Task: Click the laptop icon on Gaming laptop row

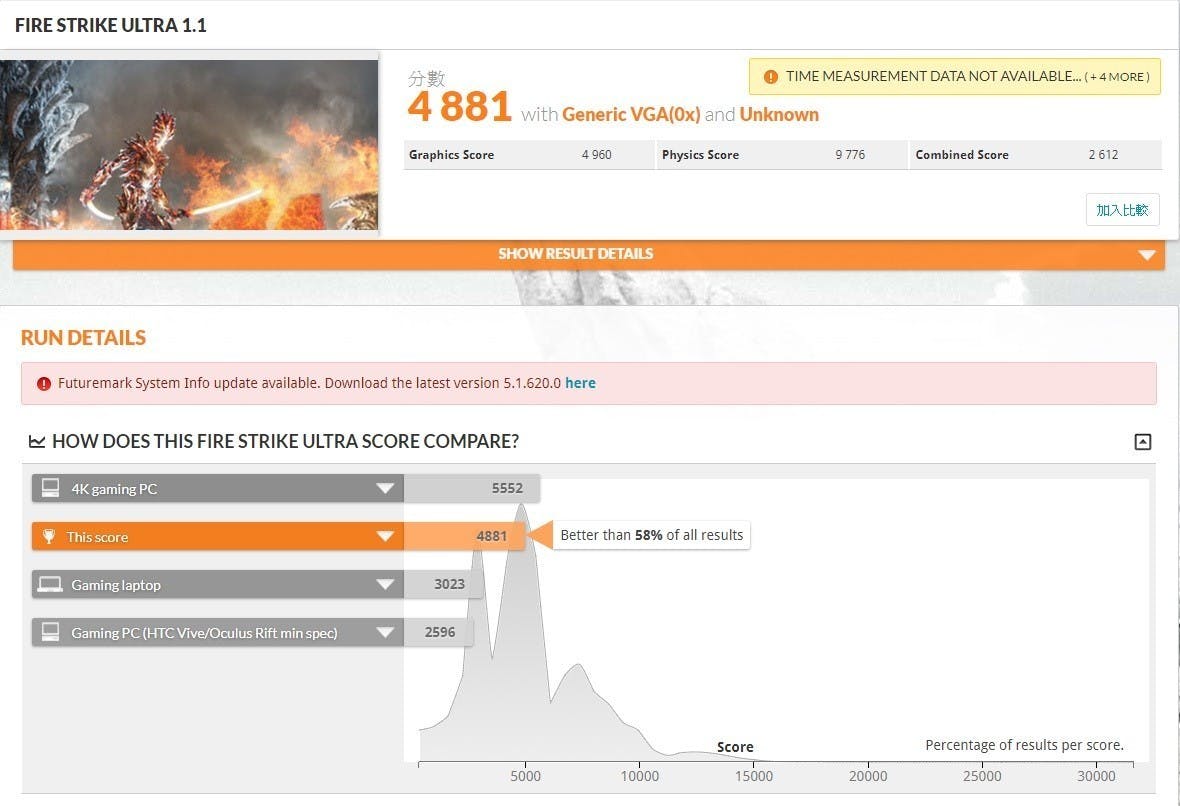Action: [x=50, y=585]
